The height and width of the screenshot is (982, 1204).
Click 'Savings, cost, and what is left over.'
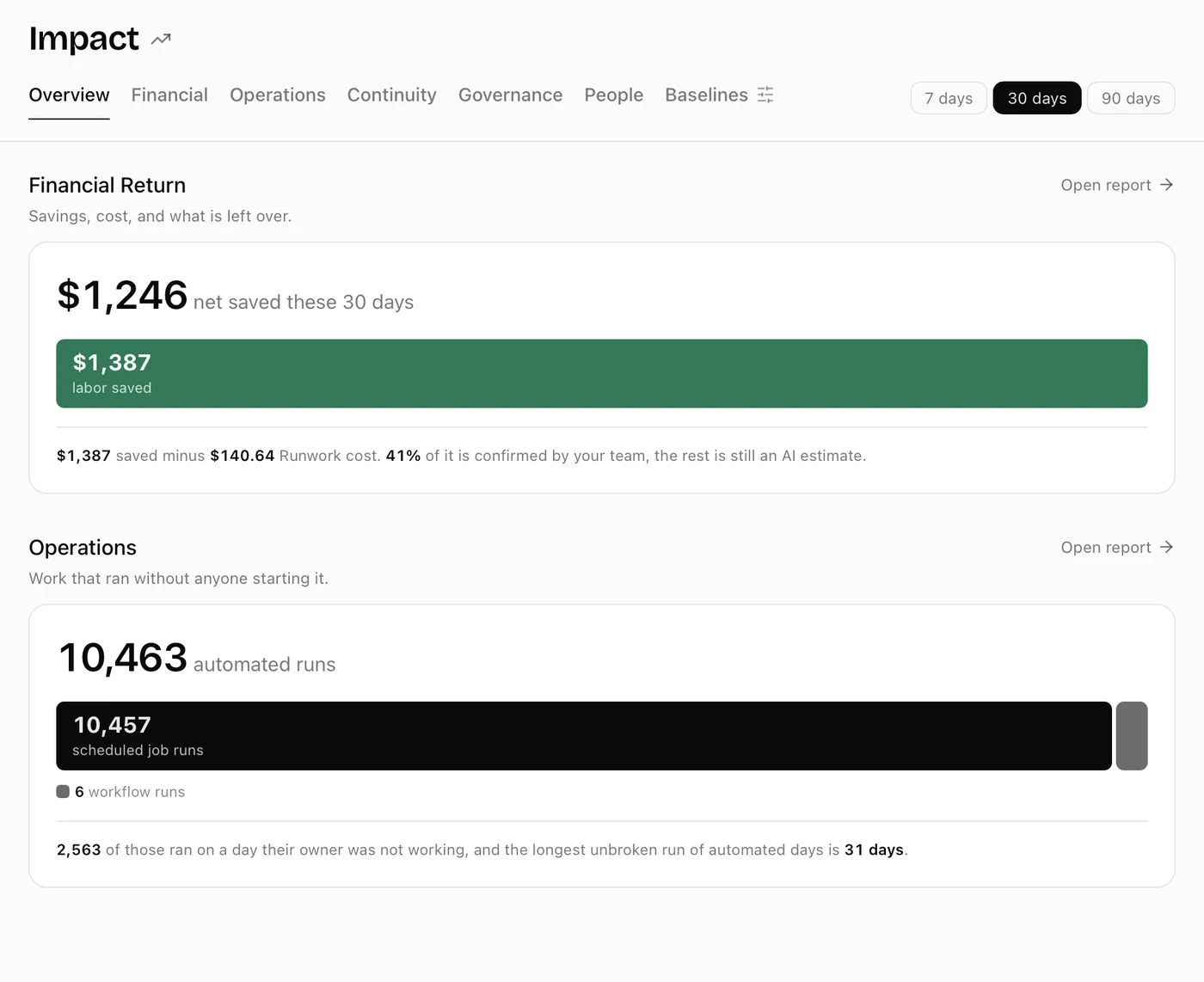point(160,216)
